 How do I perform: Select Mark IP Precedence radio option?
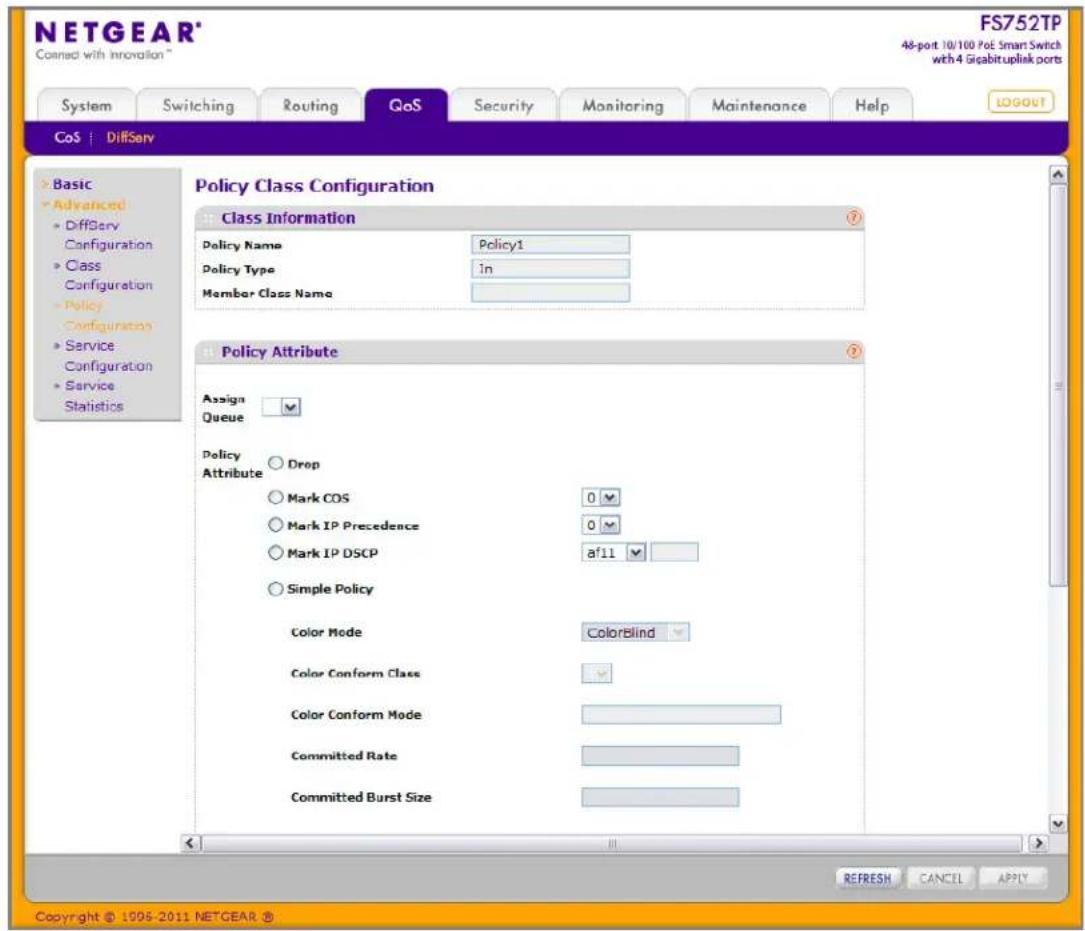click(275, 525)
